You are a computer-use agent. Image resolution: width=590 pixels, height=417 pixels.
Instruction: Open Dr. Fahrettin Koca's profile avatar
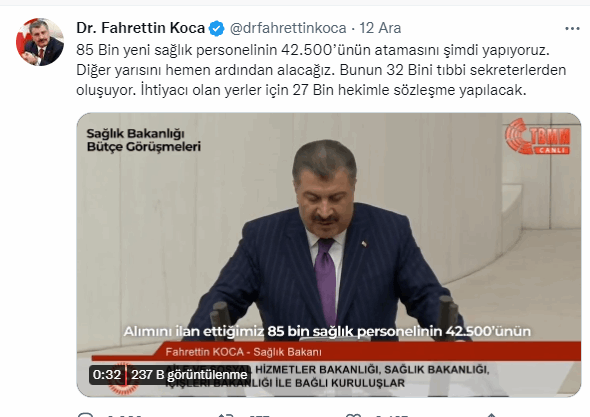click(40, 42)
